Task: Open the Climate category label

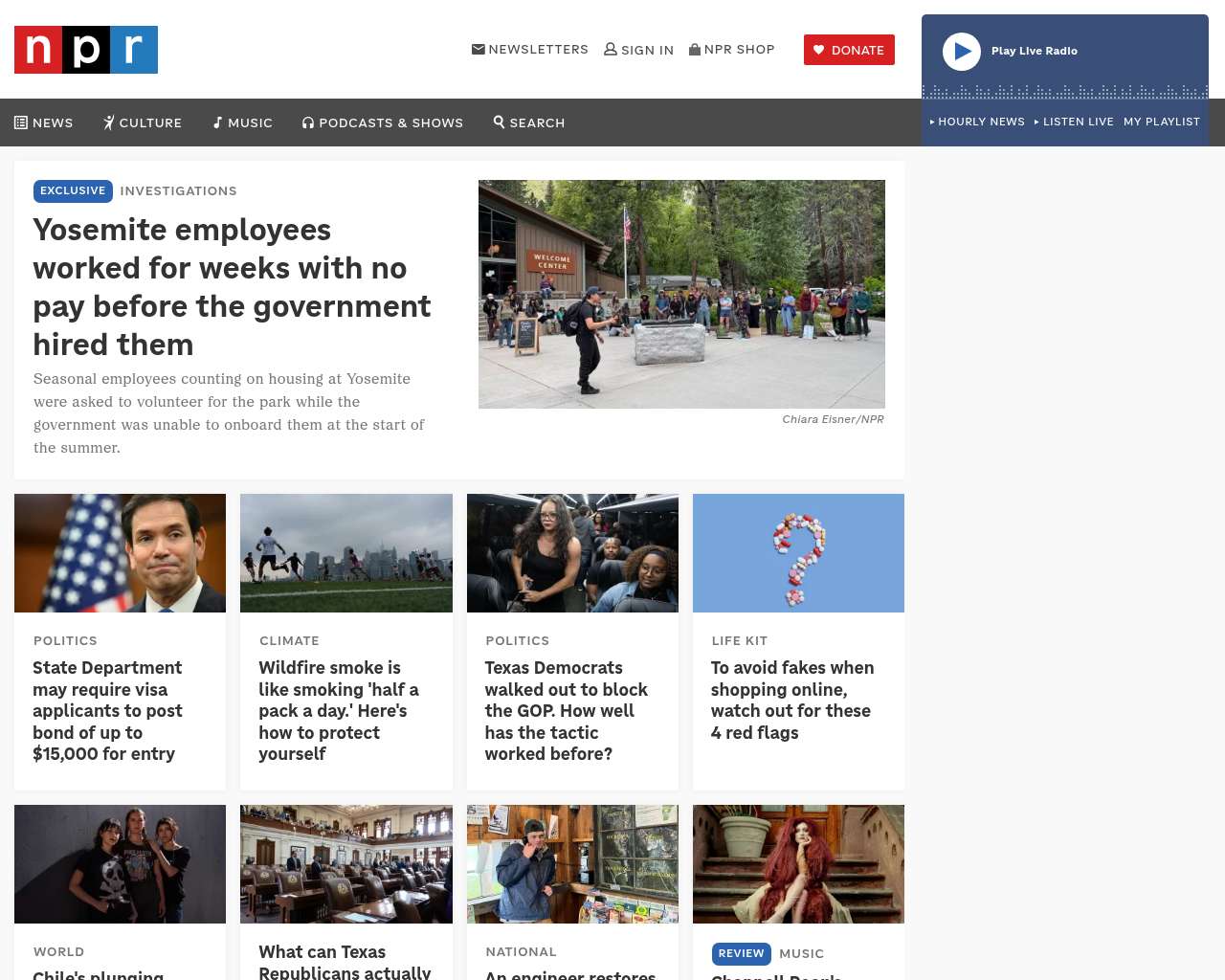Action: (x=289, y=640)
